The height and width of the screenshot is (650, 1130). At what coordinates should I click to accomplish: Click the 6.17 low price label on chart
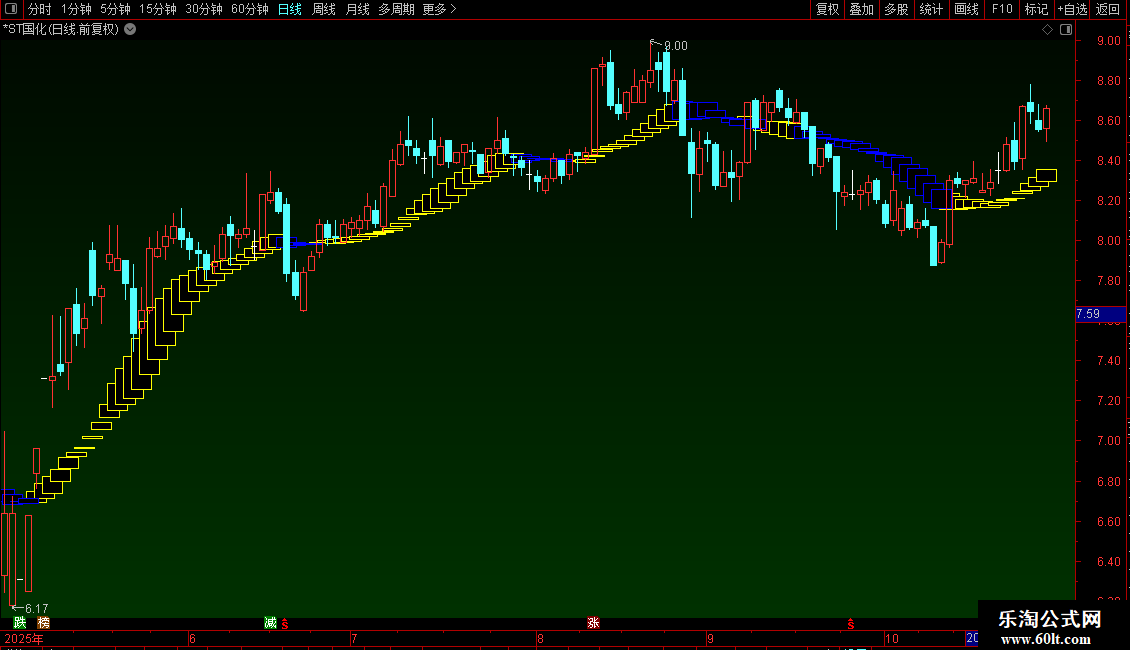pos(37,609)
